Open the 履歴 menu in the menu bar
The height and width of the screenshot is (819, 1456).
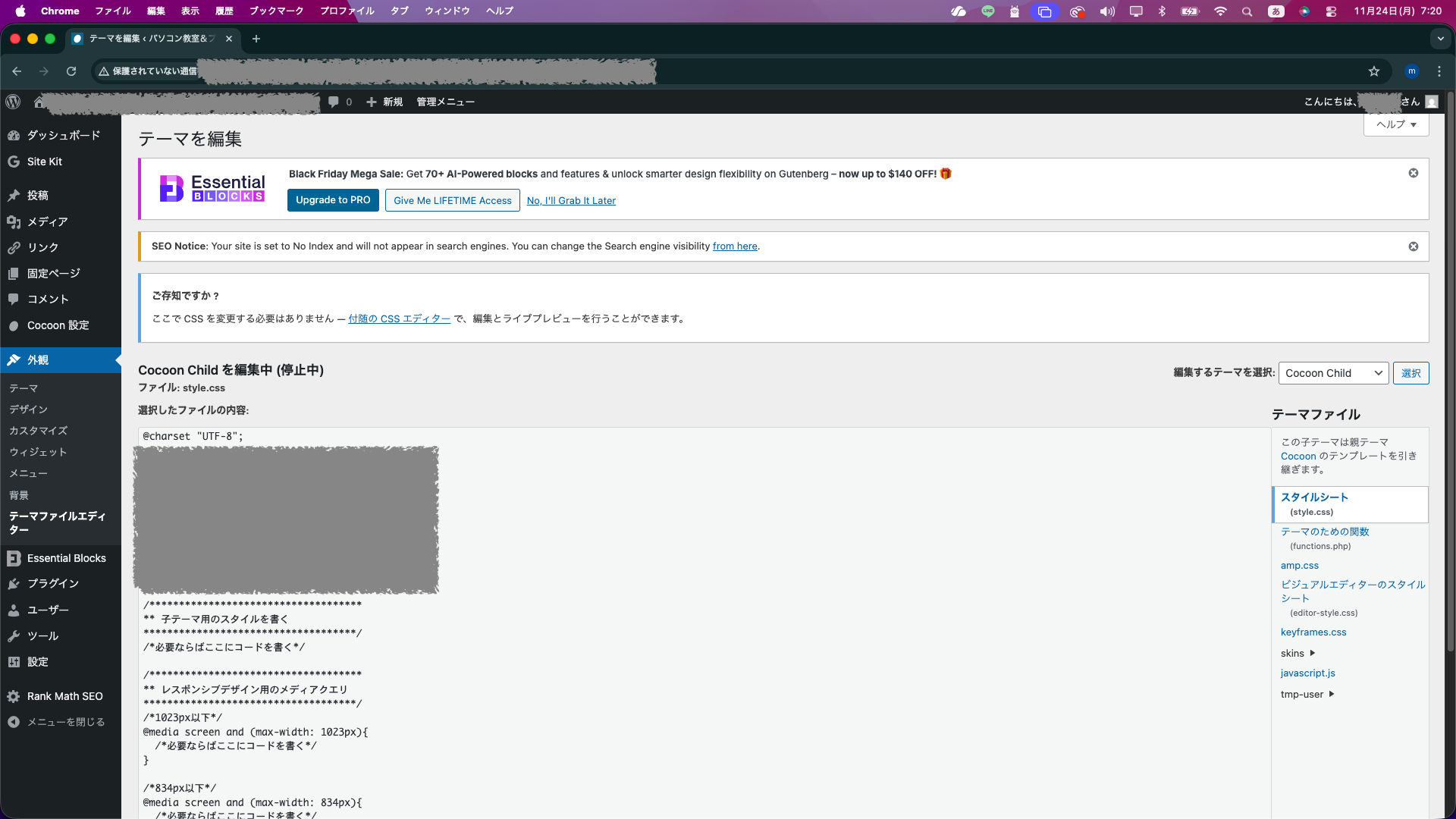[226, 11]
